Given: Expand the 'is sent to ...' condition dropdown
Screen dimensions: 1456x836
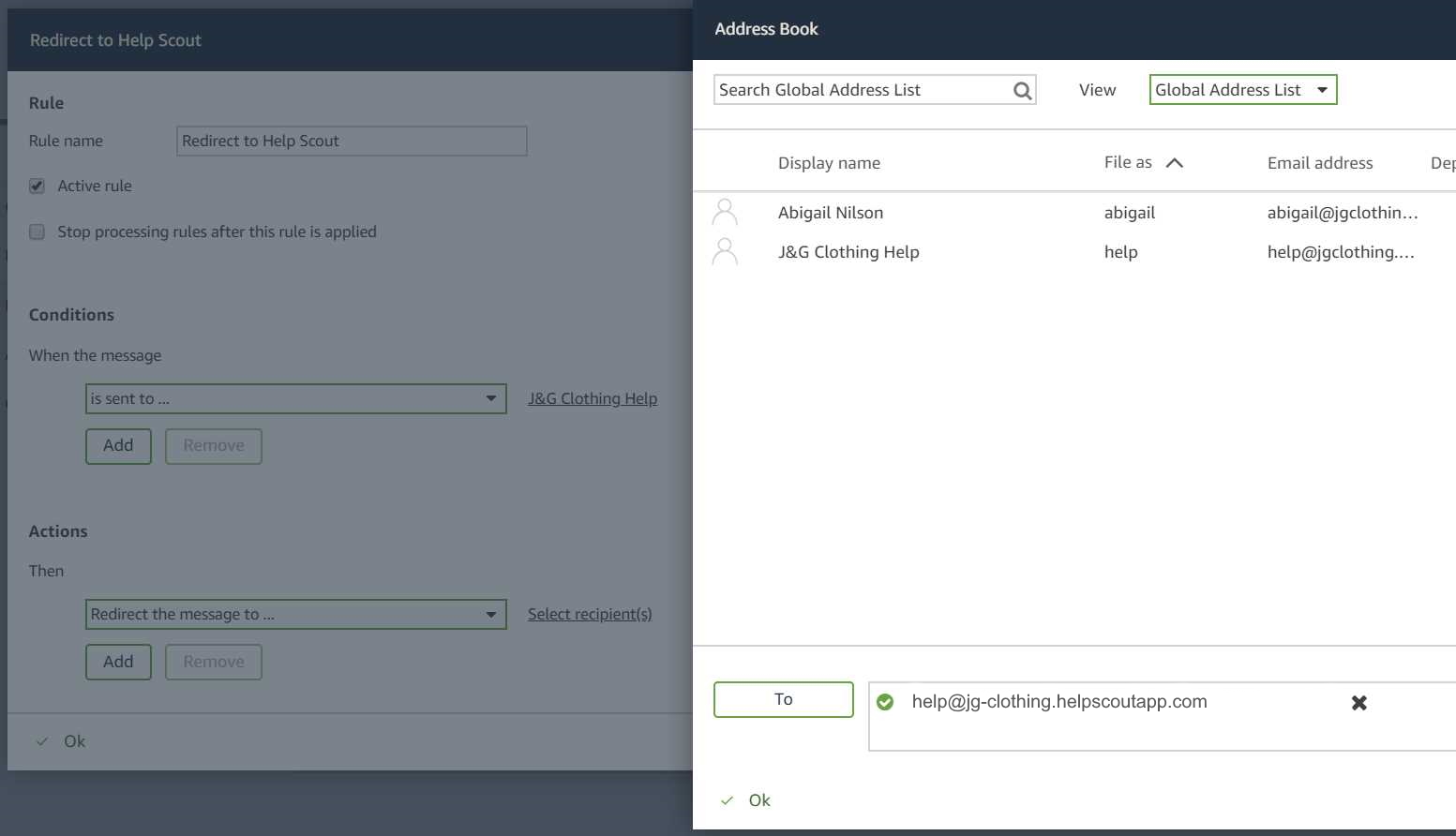Looking at the screenshot, I should (x=295, y=399).
